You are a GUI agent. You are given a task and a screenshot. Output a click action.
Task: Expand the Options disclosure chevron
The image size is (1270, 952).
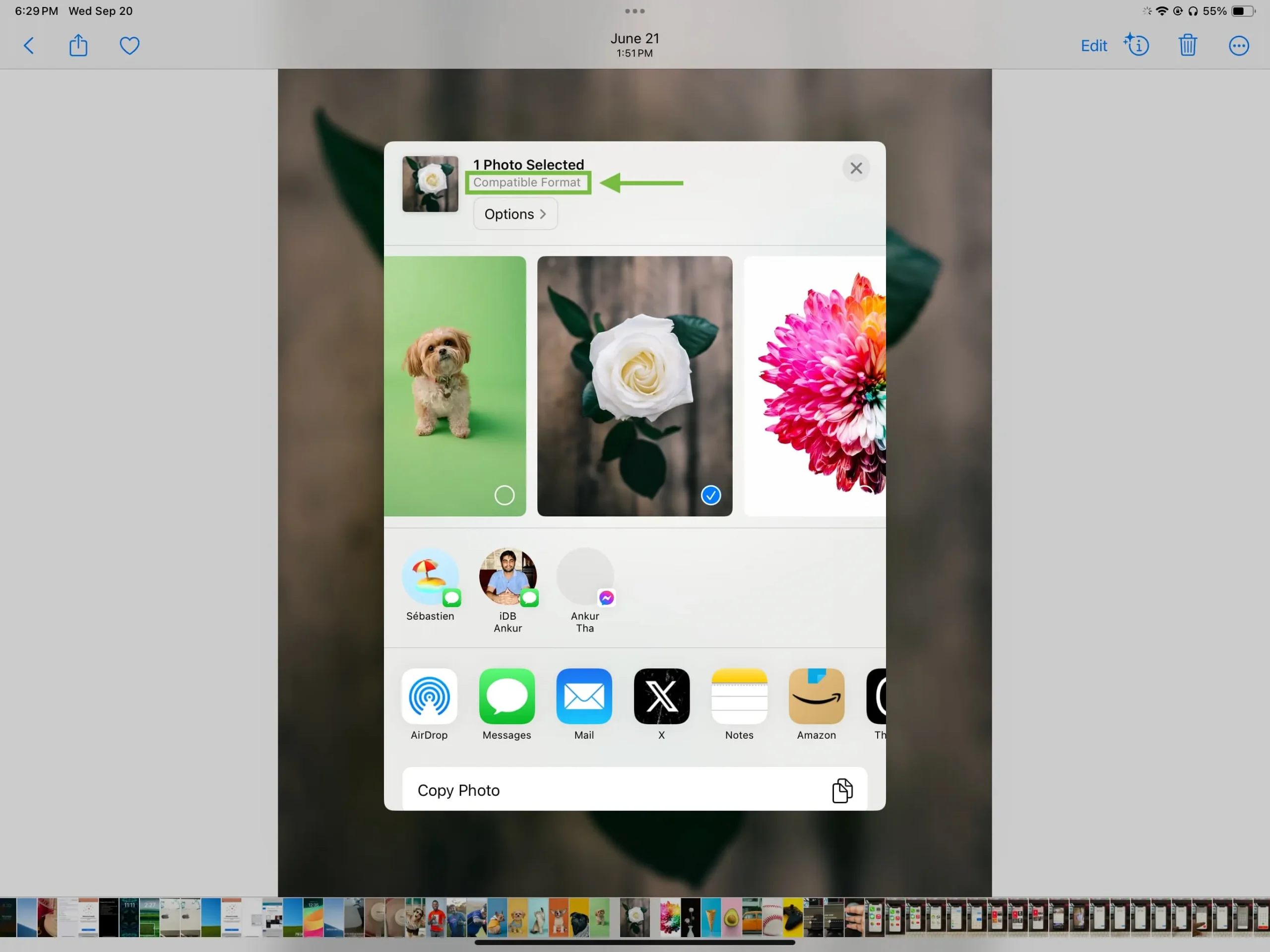coord(544,213)
